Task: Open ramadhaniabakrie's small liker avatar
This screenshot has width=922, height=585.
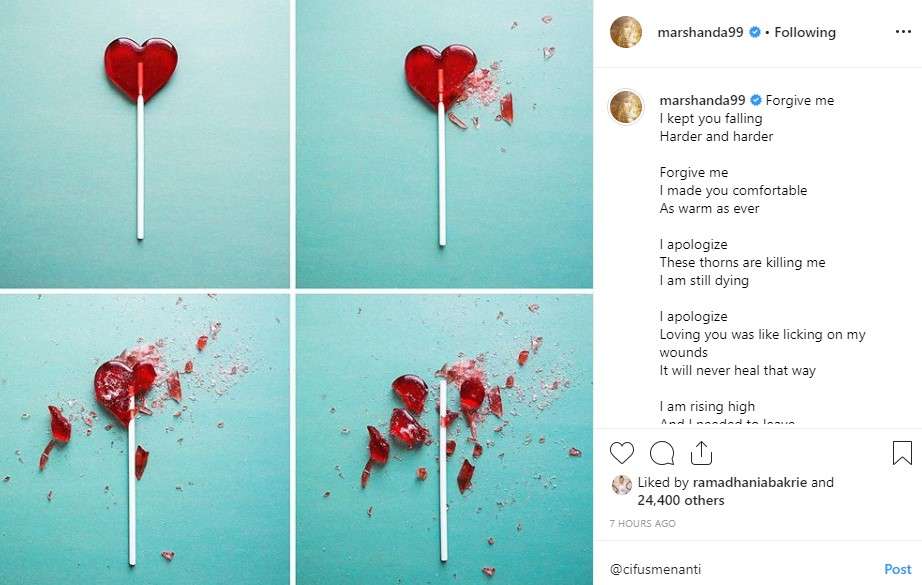Action: [621, 485]
